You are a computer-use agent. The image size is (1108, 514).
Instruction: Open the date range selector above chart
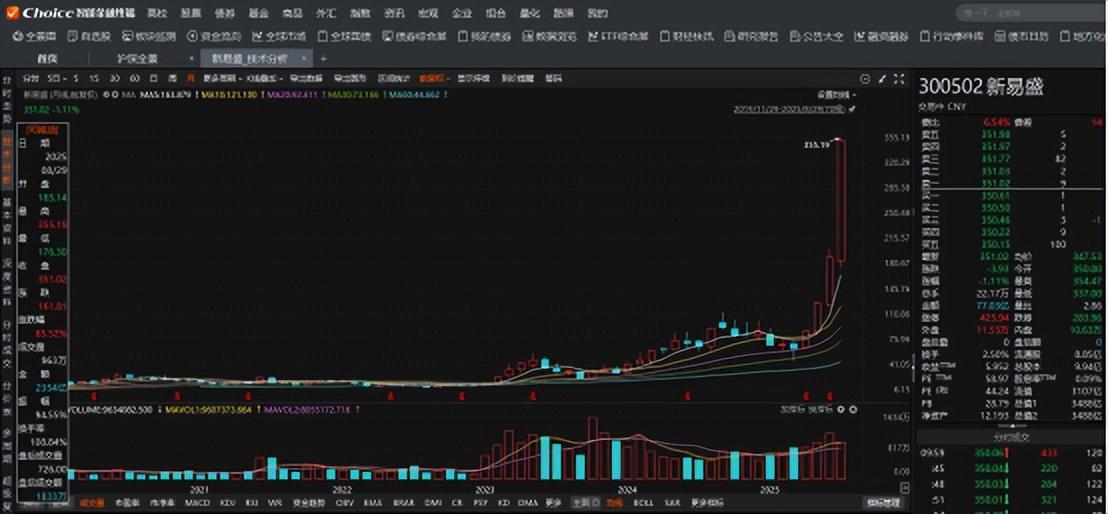pos(789,110)
